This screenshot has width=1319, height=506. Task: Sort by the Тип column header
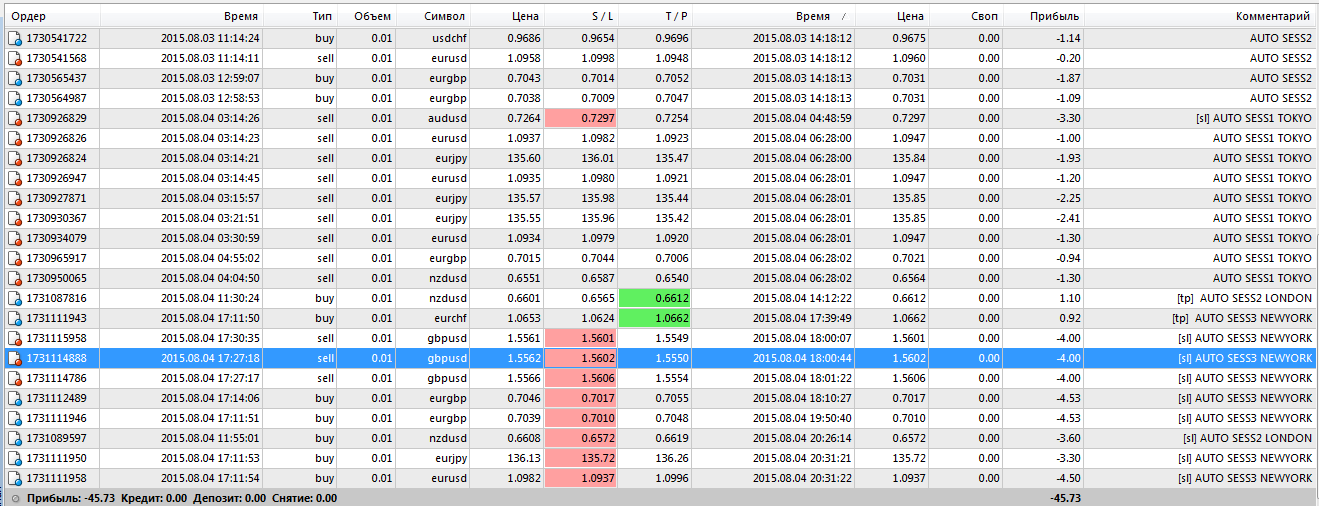coord(300,17)
